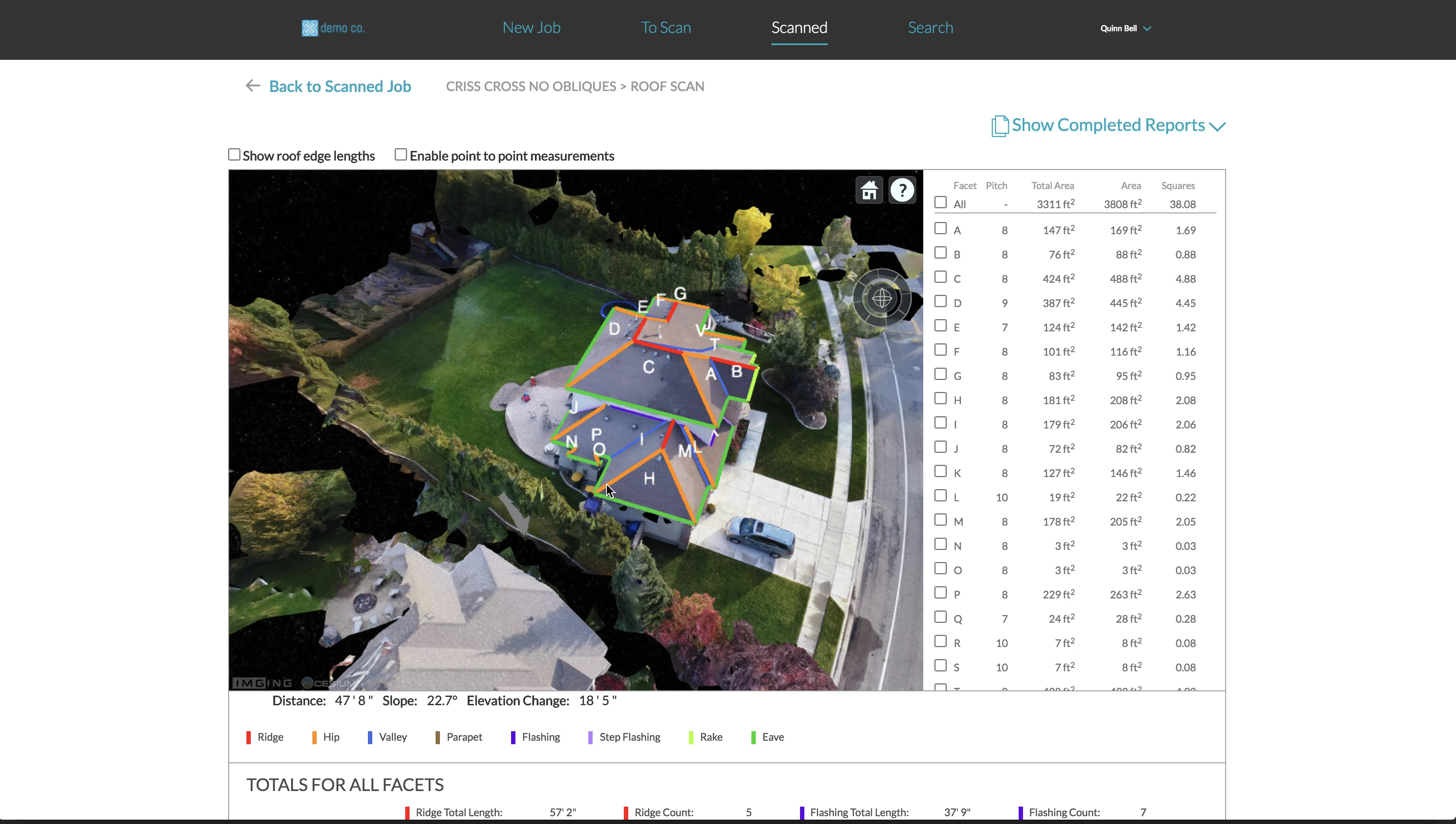1456x824 pixels.
Task: Switch to the To Scan tab
Action: 666,27
